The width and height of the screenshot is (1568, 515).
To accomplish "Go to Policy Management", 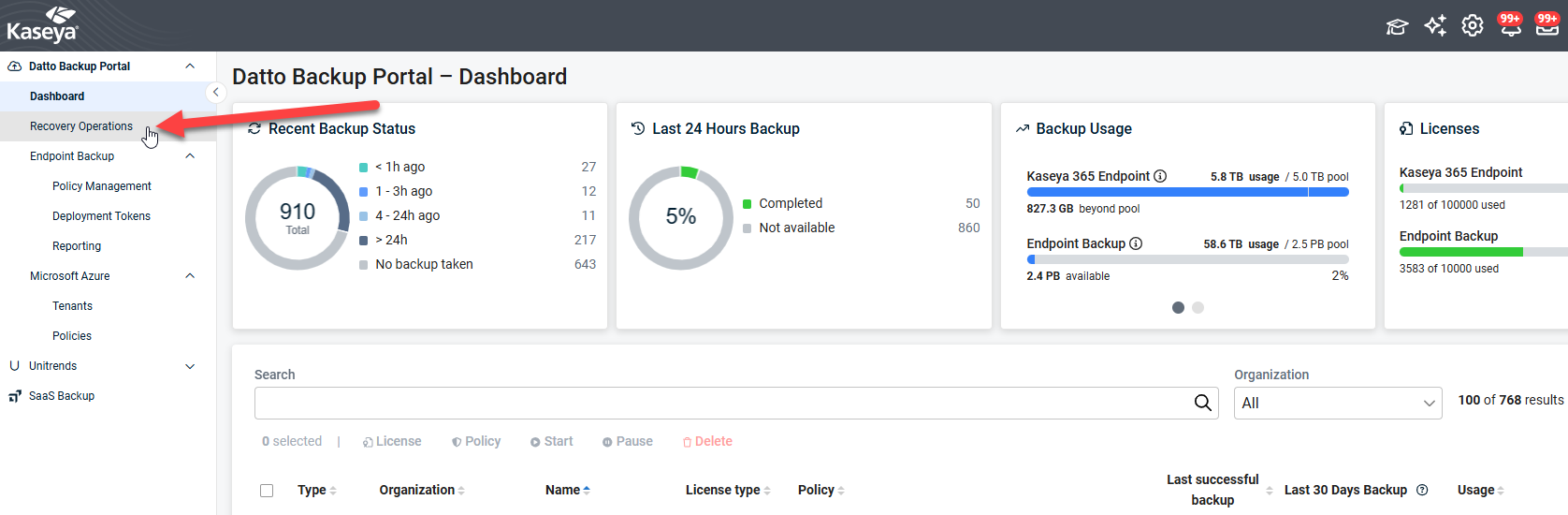I will pyautogui.click(x=101, y=186).
